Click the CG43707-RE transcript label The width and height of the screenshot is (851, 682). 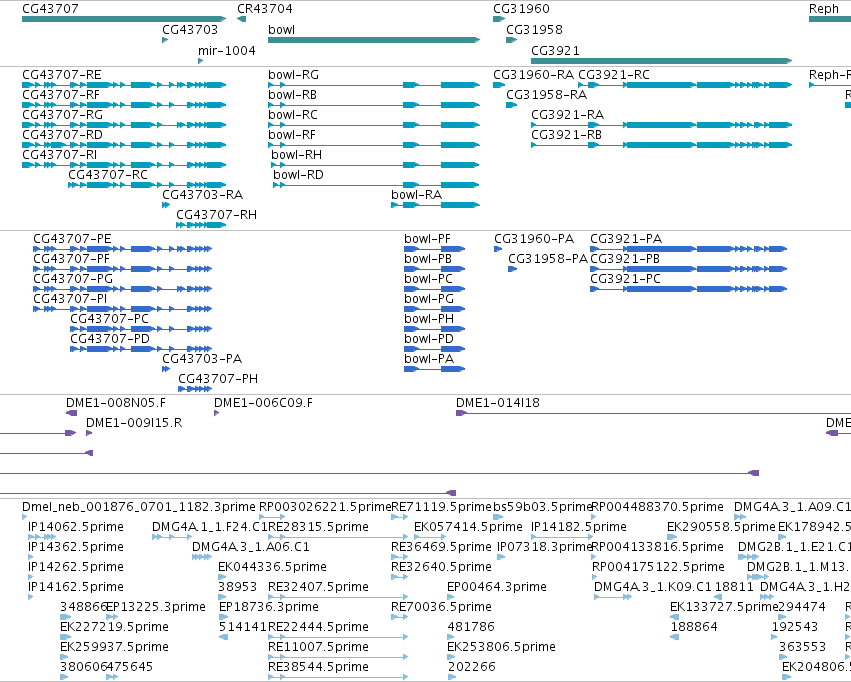coord(62,74)
